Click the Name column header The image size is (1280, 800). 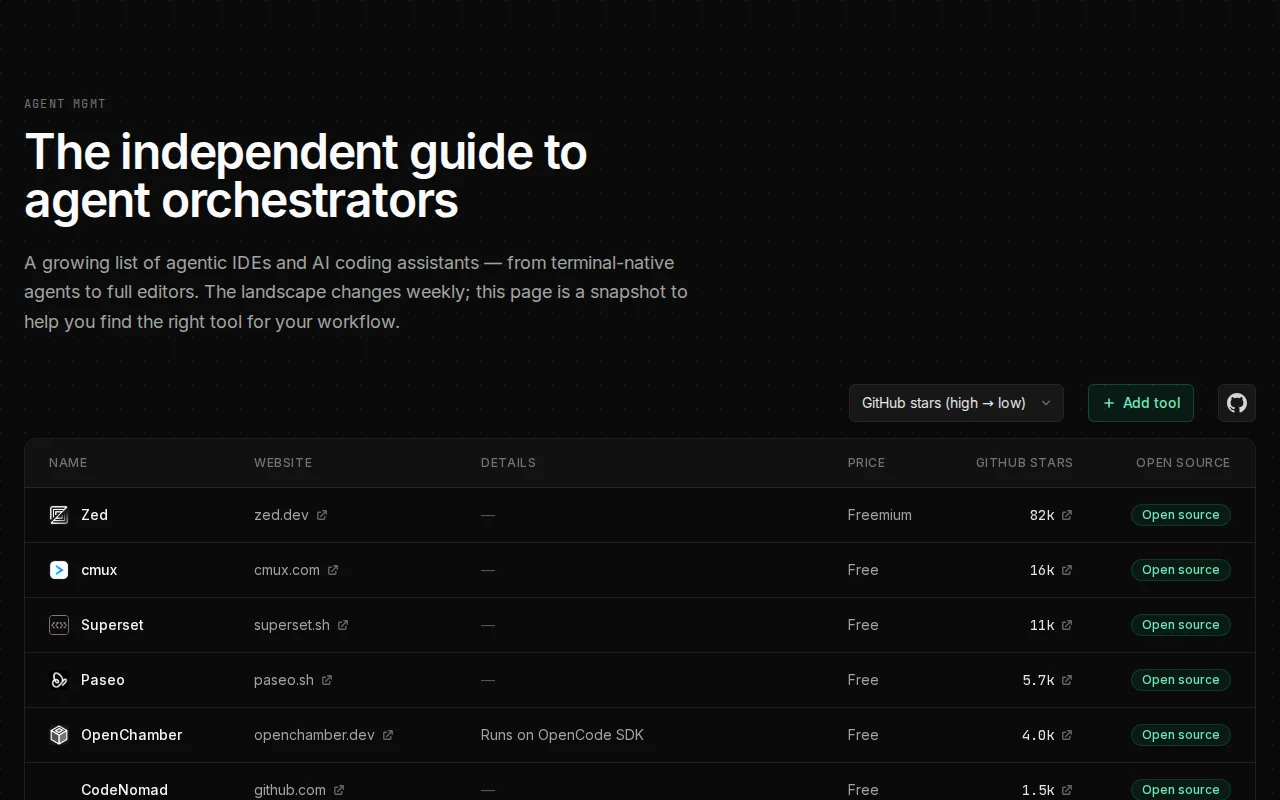68,463
